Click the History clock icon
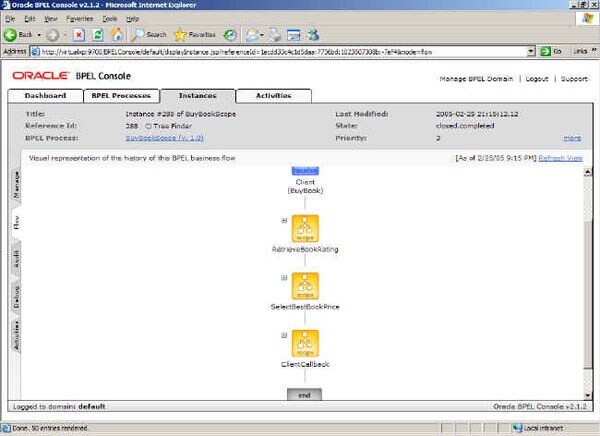 (230, 35)
